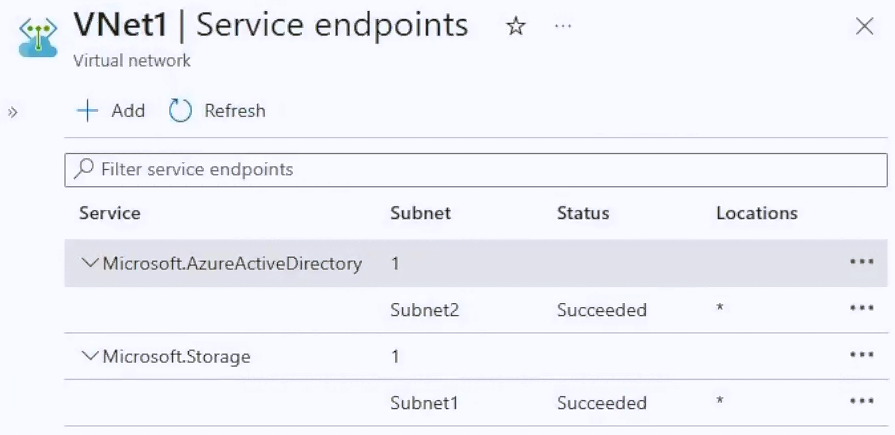Click the magnifier icon in filter box
Image resolution: width=895 pixels, height=435 pixels.
pos(84,168)
